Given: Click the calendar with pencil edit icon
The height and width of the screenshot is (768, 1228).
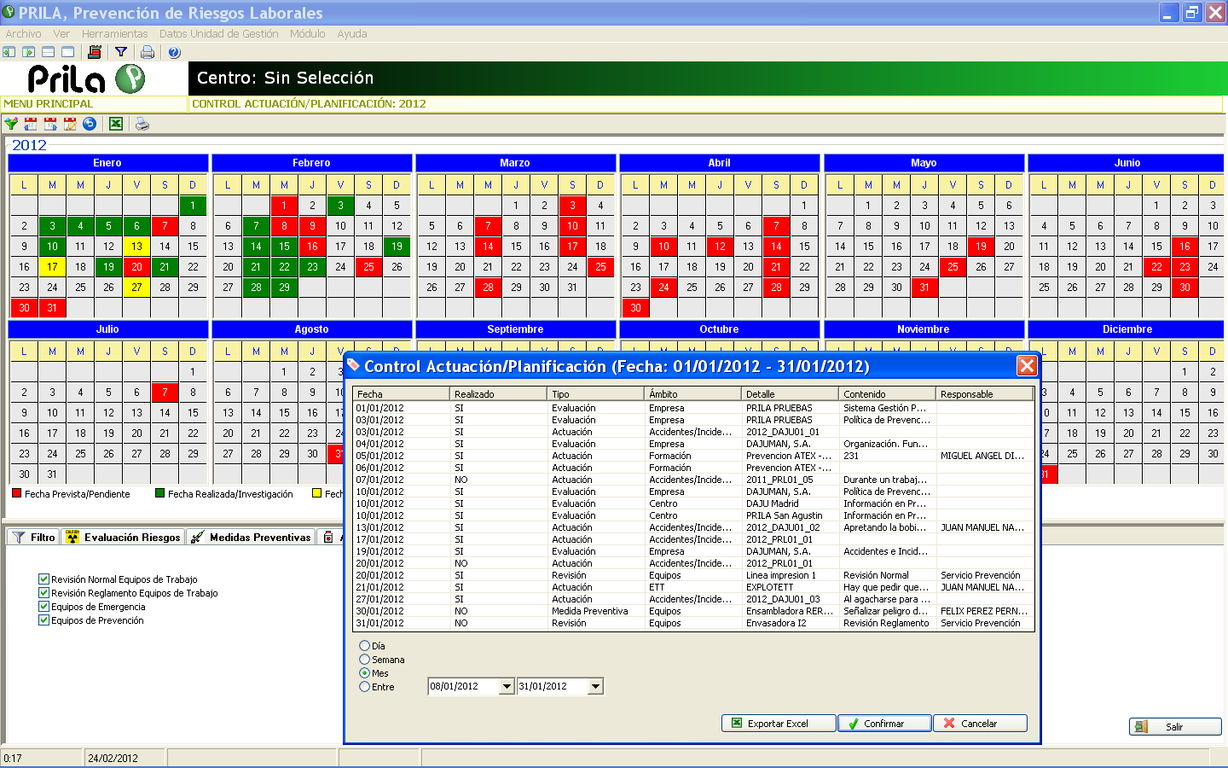Looking at the screenshot, I should [70, 124].
